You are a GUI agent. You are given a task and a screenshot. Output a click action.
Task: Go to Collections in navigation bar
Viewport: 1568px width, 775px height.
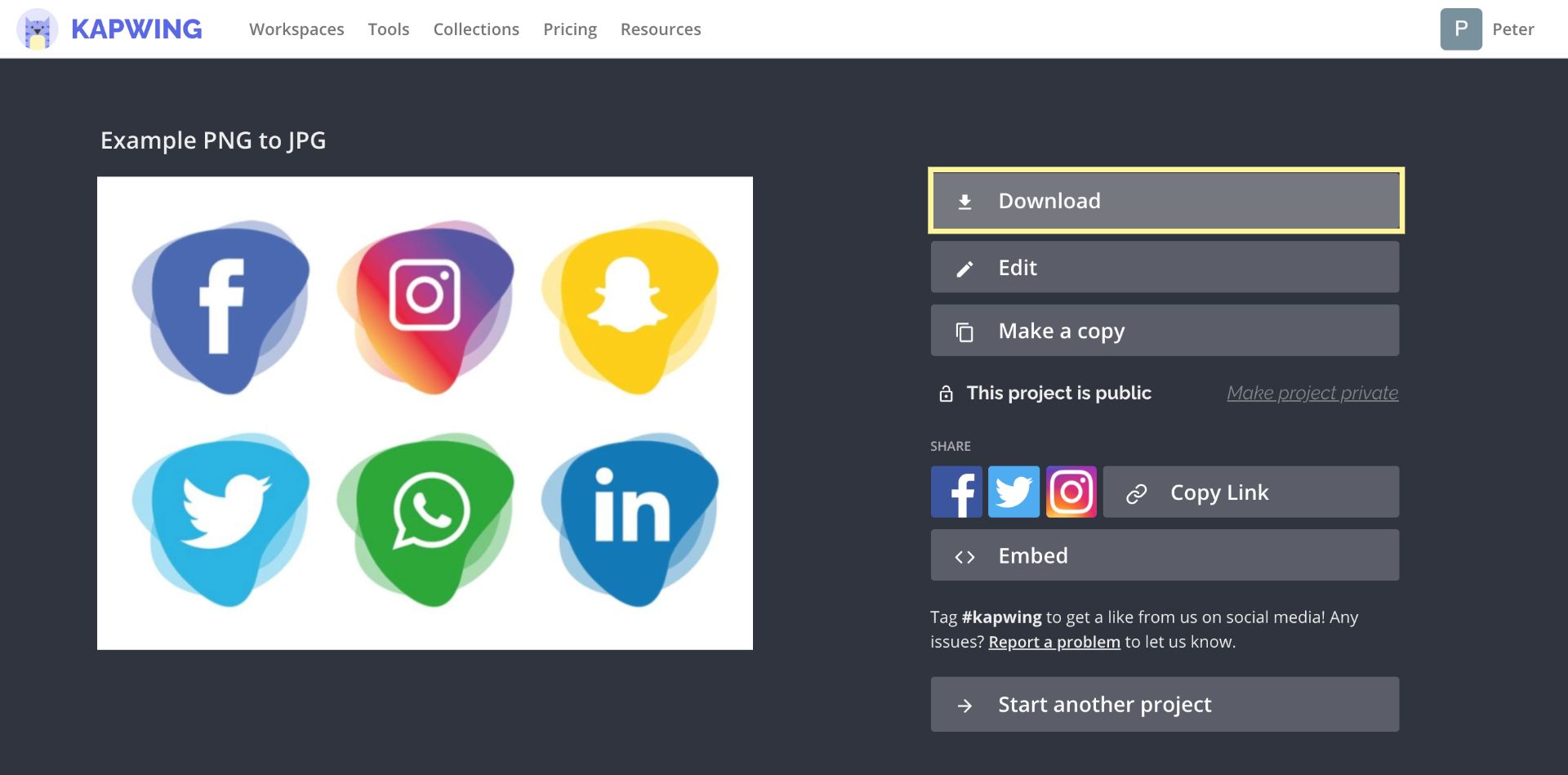point(476,29)
